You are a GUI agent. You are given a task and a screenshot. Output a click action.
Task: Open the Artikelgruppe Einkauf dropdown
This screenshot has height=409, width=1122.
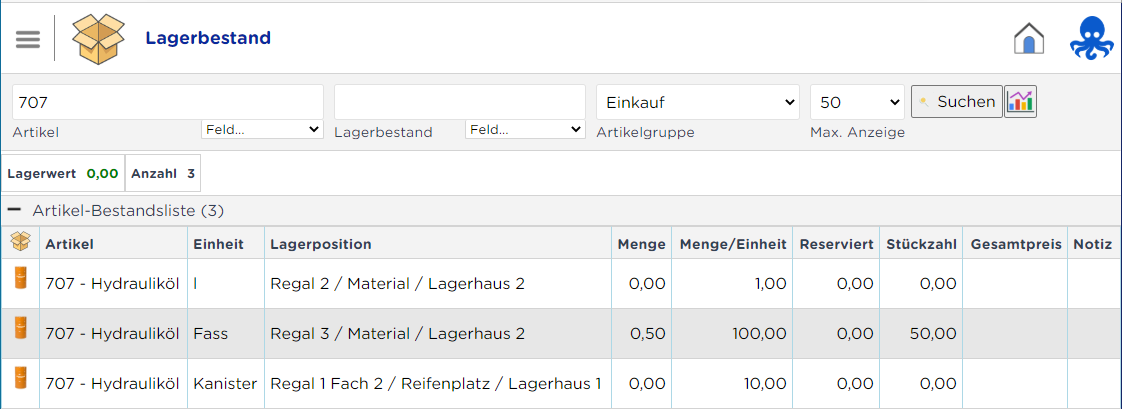(698, 102)
